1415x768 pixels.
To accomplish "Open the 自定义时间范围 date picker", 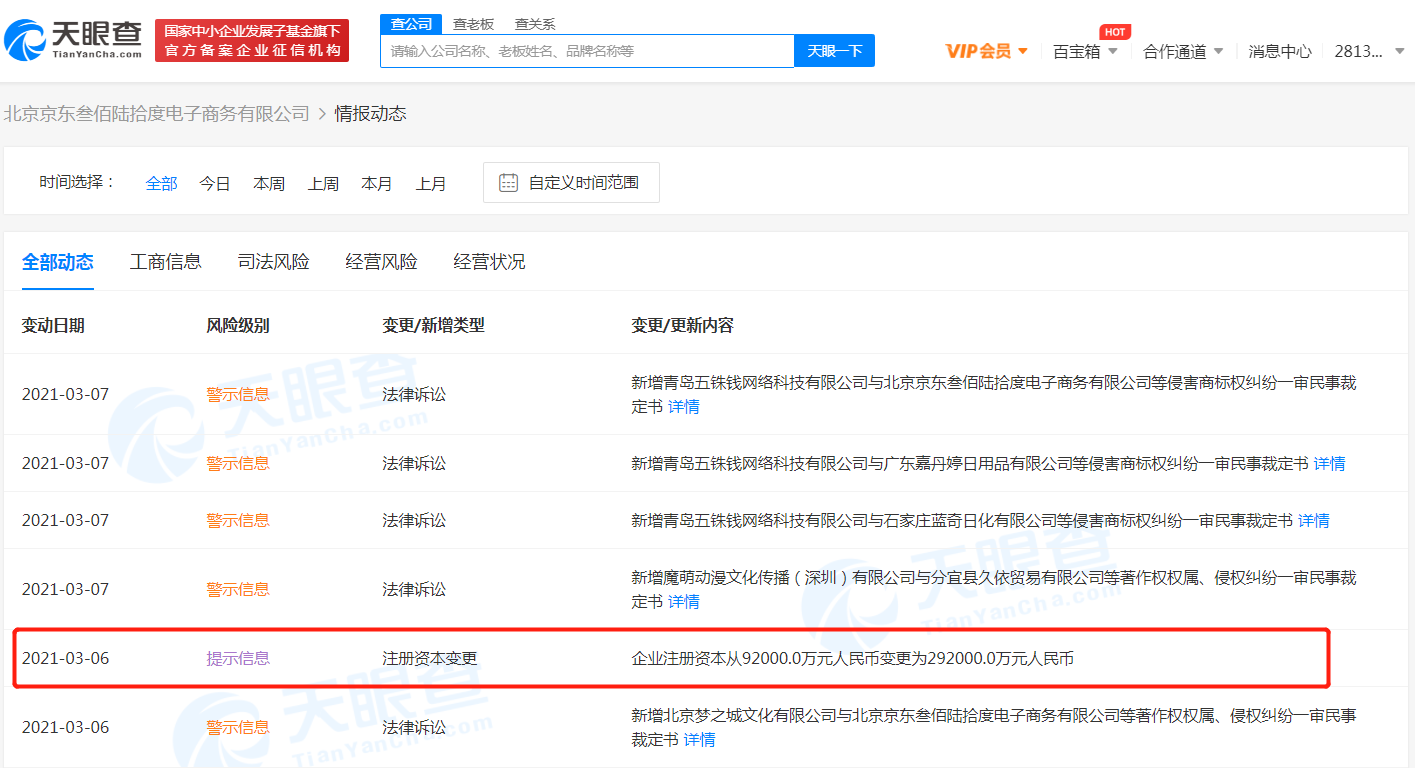I will (x=571, y=182).
